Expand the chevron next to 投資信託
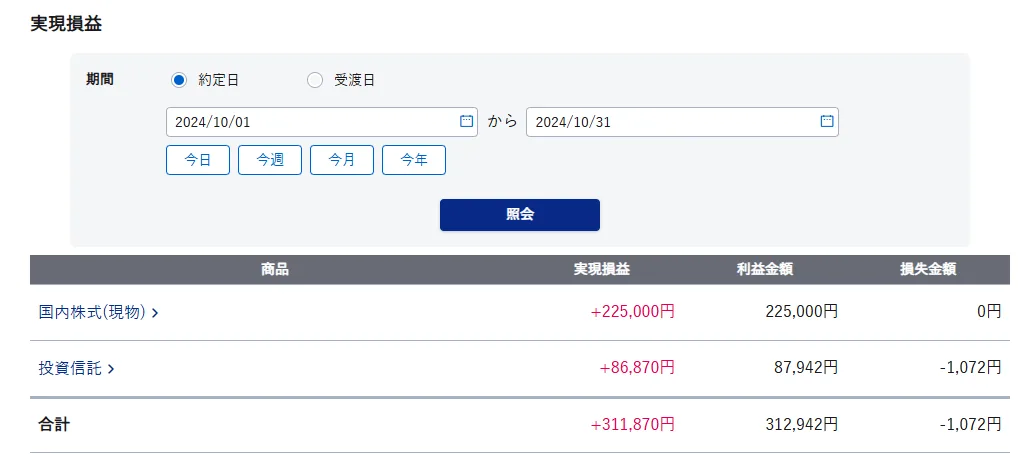The width and height of the screenshot is (1021, 454). coord(111,369)
